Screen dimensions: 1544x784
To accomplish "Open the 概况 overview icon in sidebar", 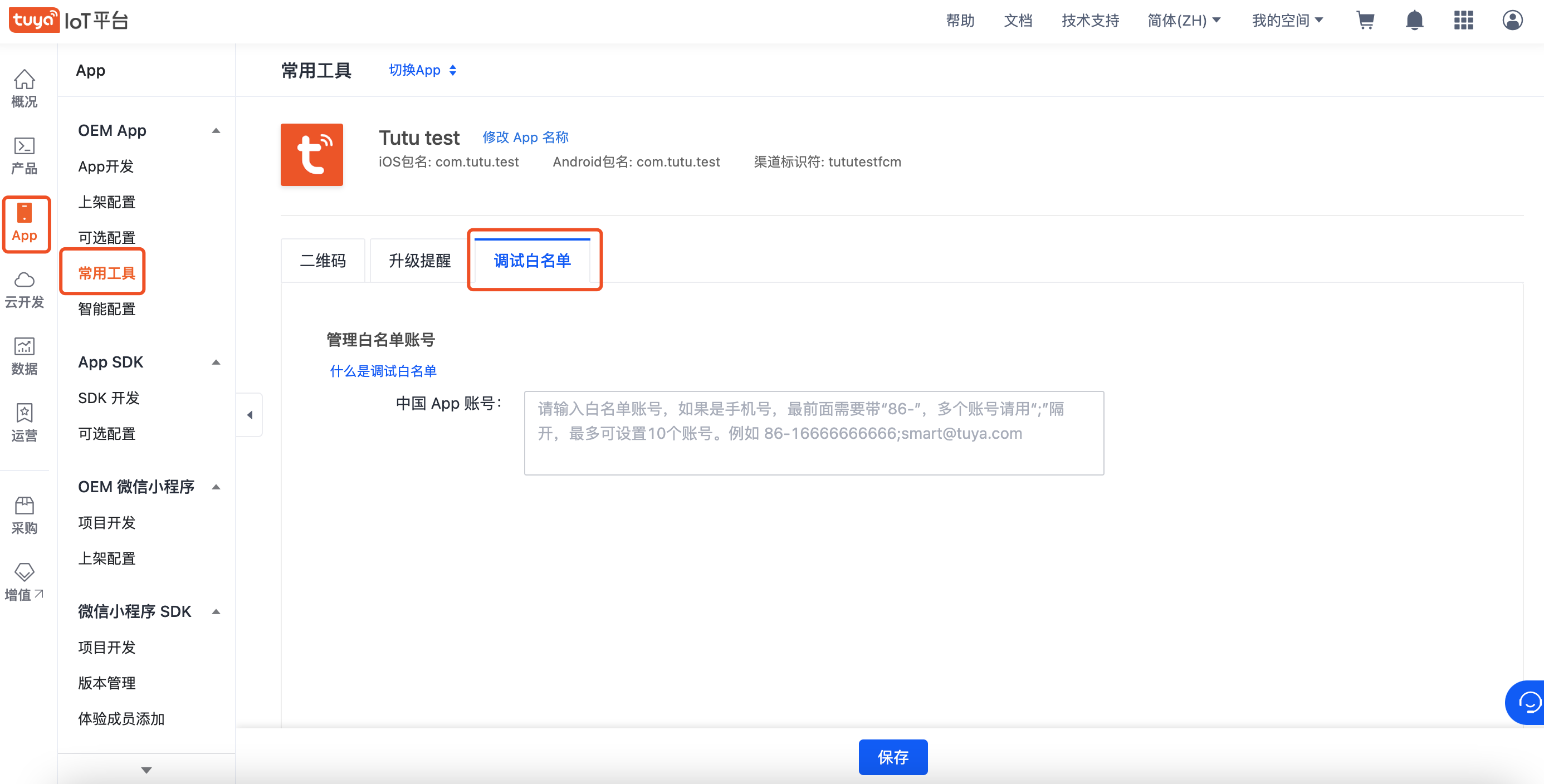I will [24, 88].
